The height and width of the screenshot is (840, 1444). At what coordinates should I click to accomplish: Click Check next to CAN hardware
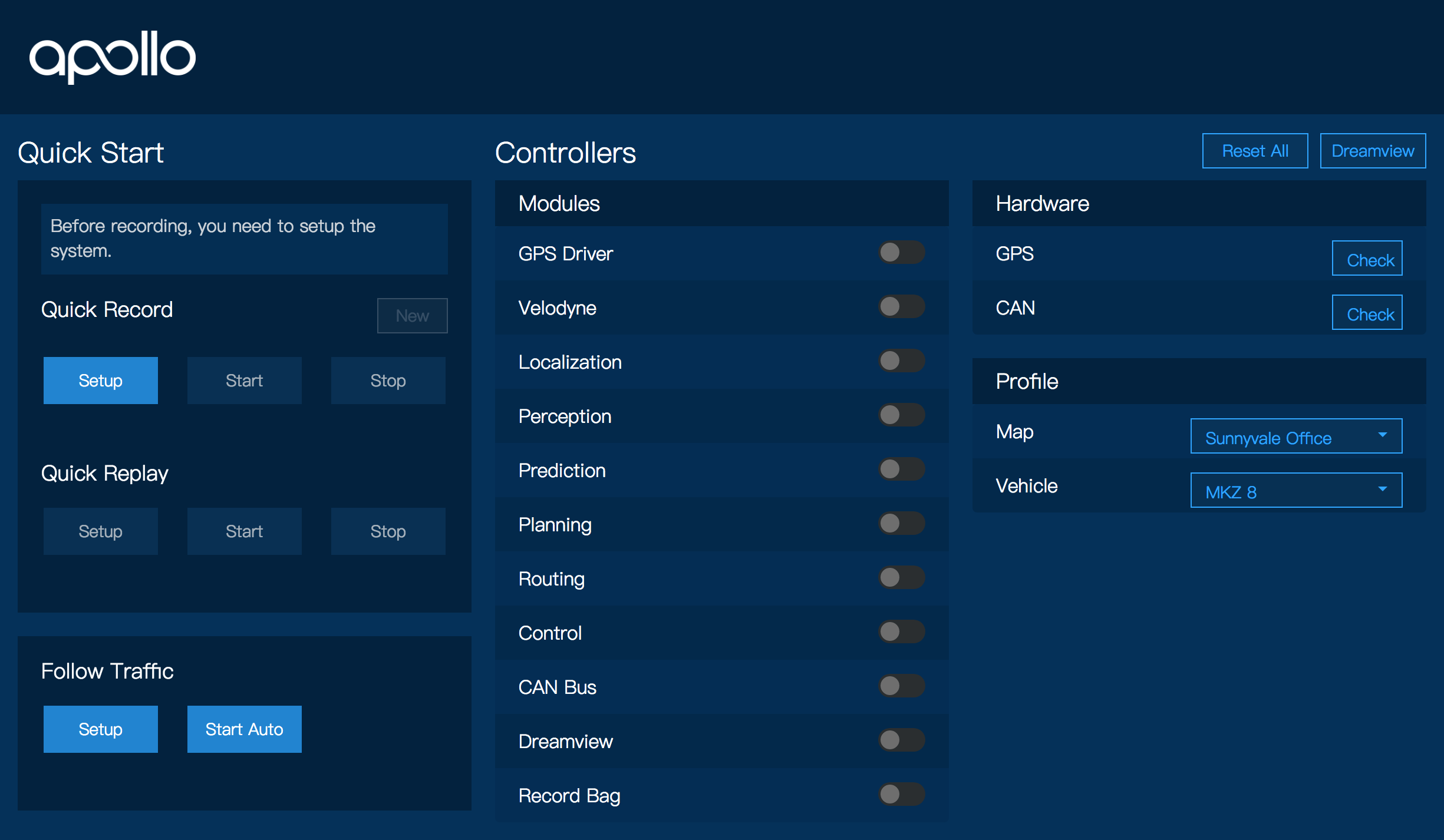click(x=1366, y=313)
